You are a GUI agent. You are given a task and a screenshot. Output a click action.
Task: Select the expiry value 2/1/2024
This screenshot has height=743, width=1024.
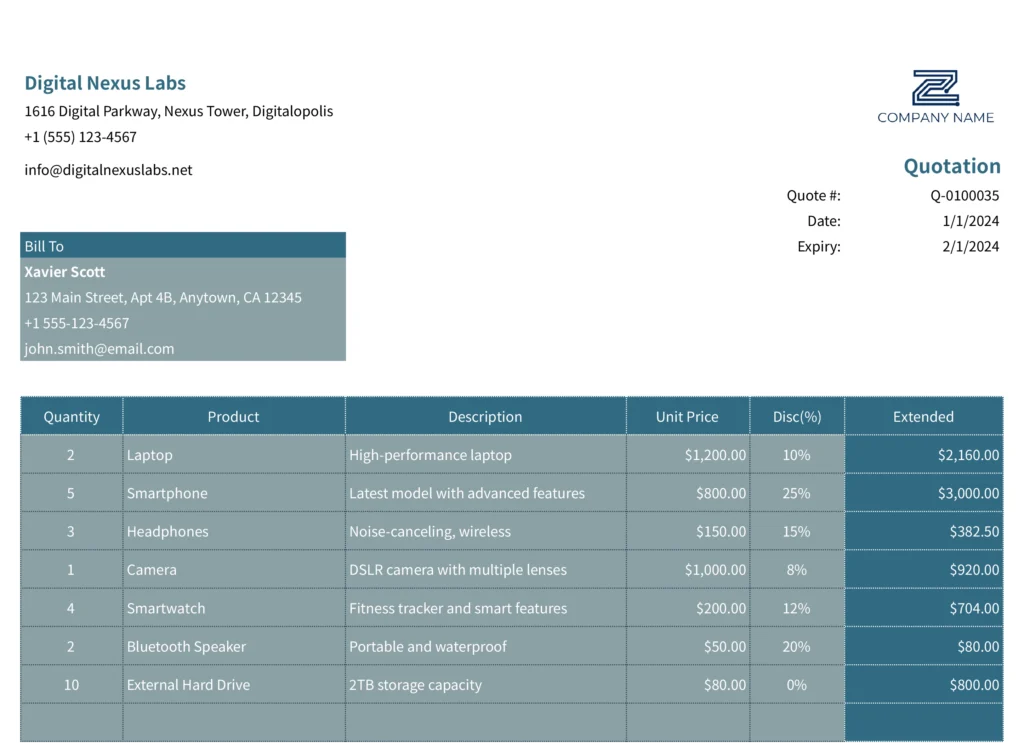pyautogui.click(x=970, y=246)
